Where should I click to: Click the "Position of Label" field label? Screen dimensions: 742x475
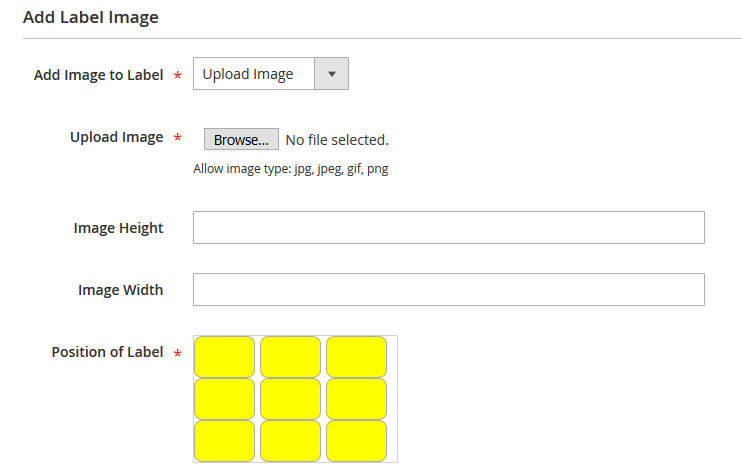point(107,352)
